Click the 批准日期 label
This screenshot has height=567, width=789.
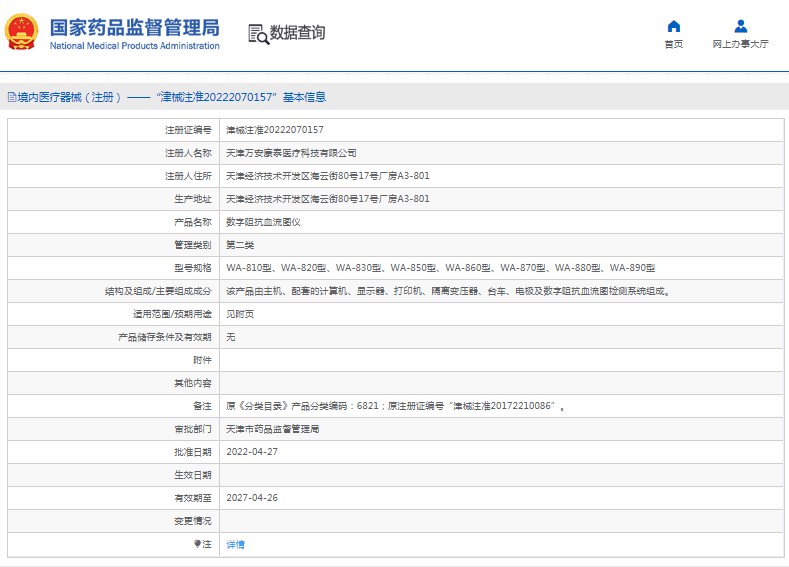(193, 452)
